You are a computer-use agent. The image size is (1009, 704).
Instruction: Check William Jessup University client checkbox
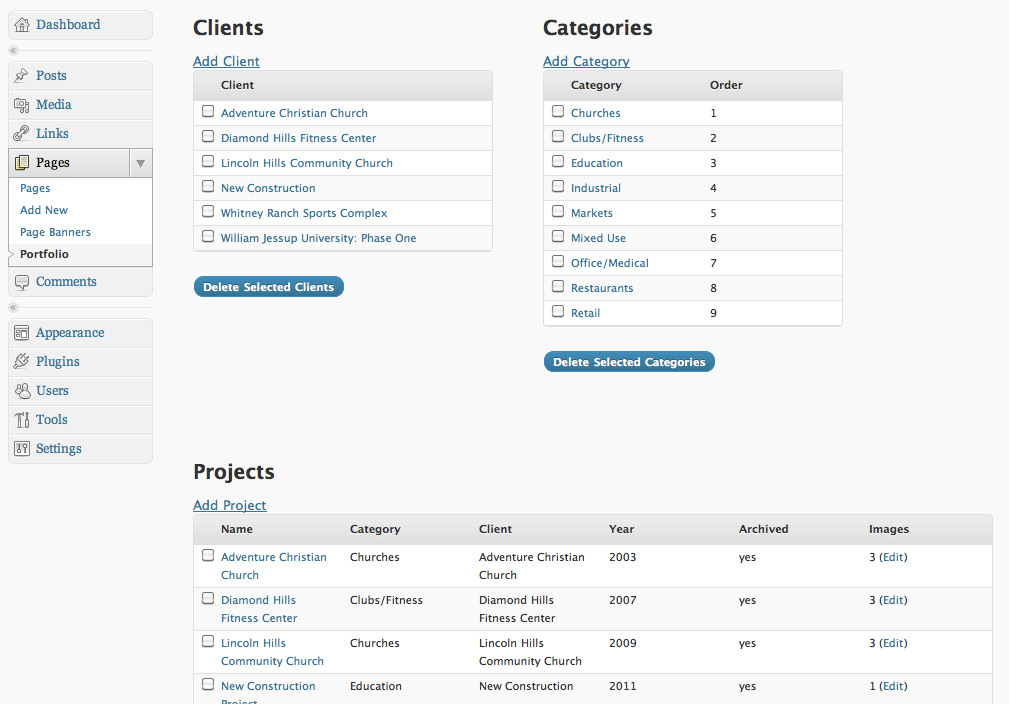(x=208, y=236)
